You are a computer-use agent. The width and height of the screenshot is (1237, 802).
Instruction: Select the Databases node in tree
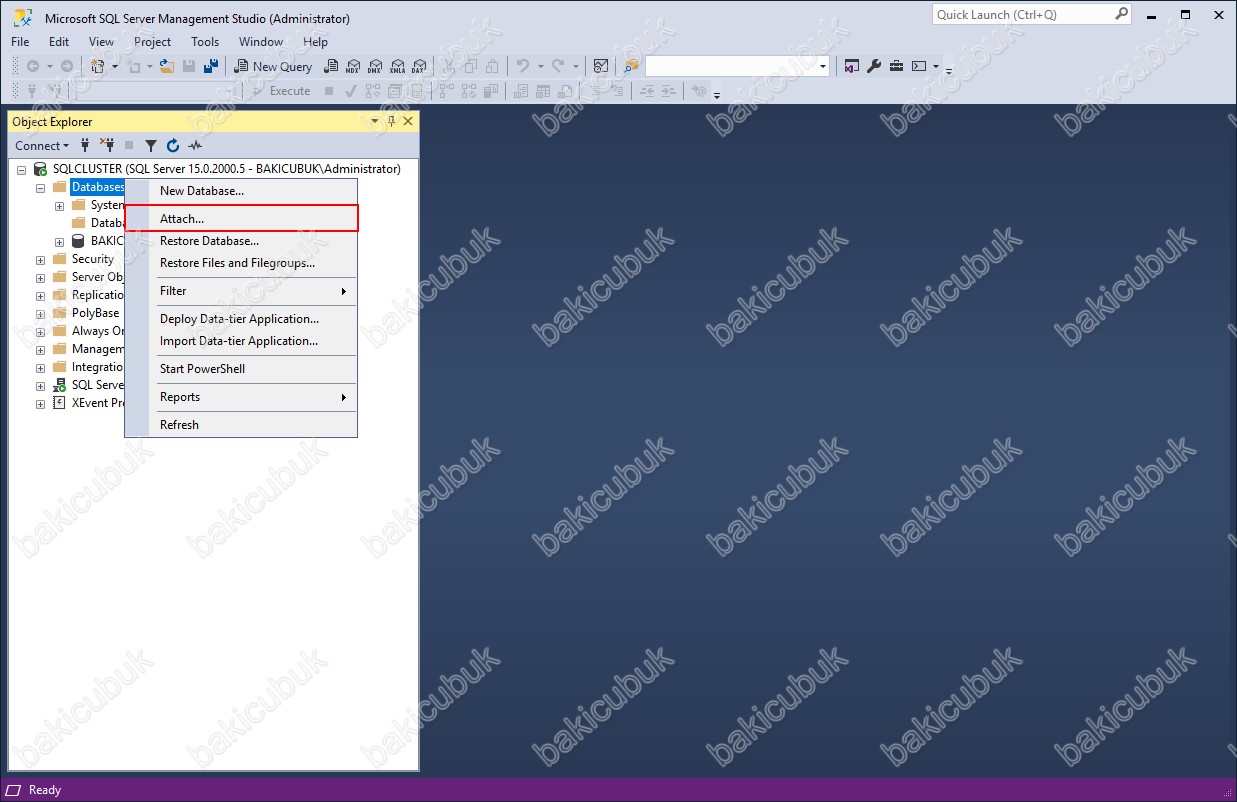[98, 187]
